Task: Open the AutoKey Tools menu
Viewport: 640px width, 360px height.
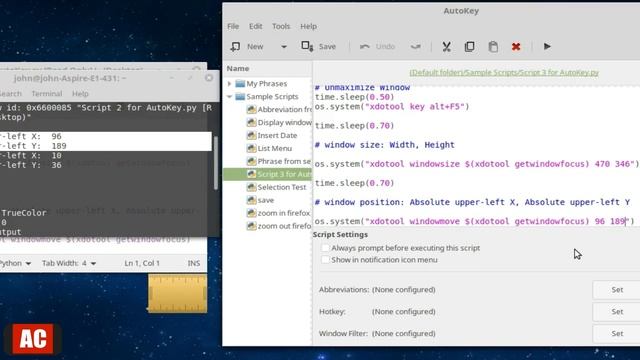Action: tap(281, 26)
